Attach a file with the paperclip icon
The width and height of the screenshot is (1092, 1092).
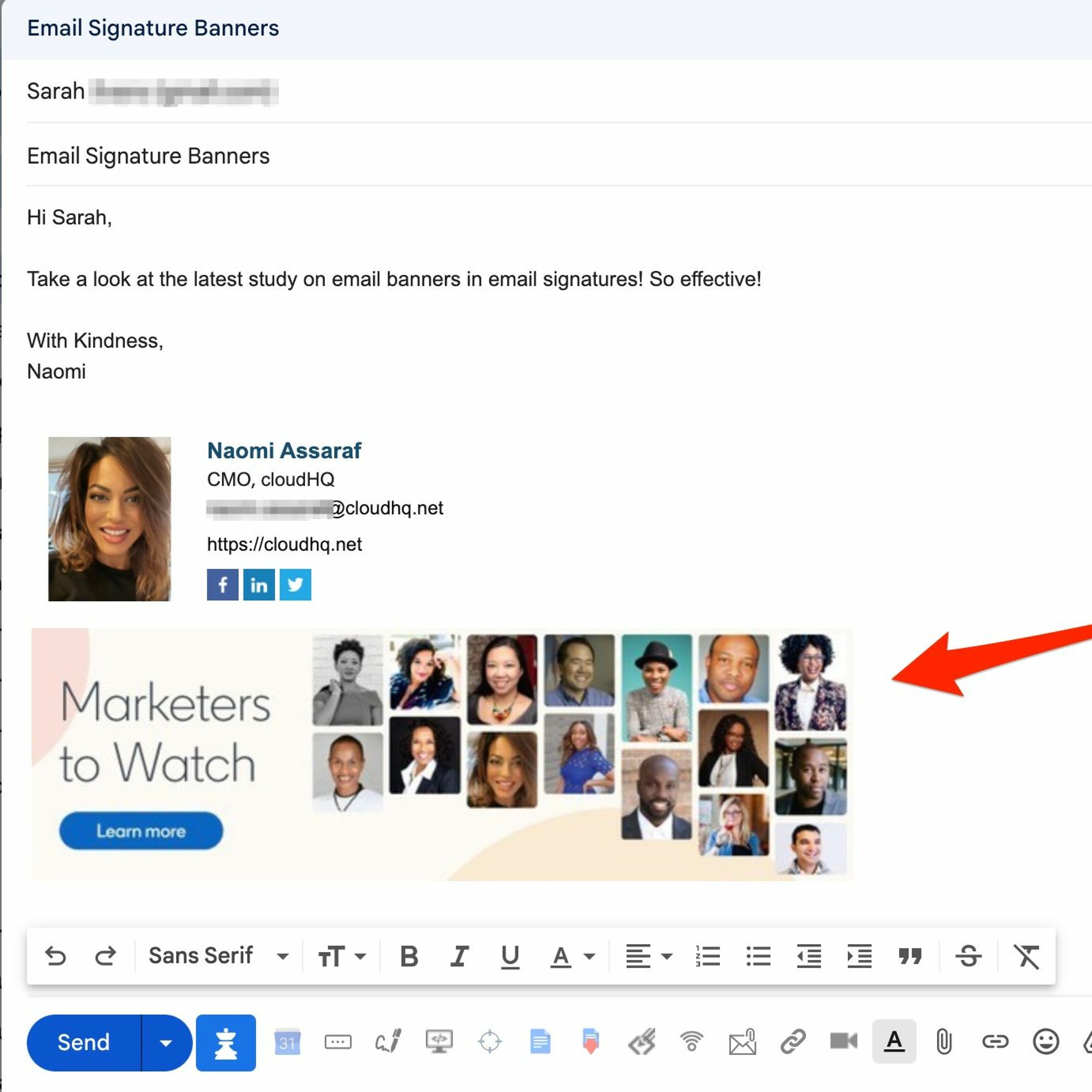pos(943,1042)
